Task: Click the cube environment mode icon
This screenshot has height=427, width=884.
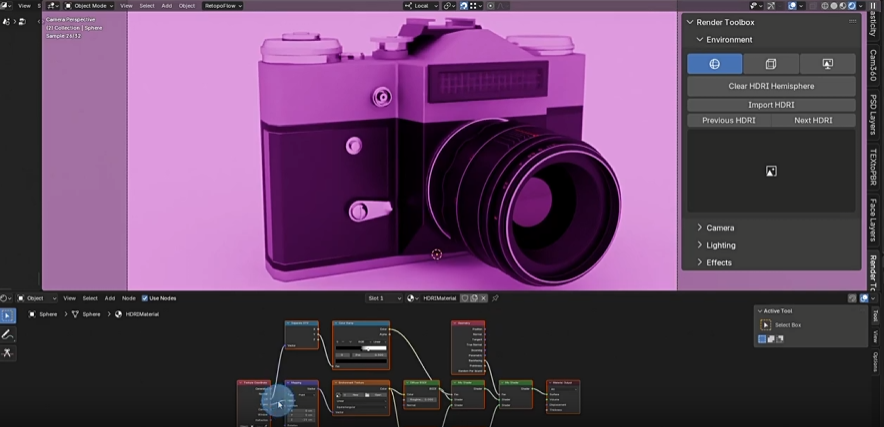Action: click(770, 64)
